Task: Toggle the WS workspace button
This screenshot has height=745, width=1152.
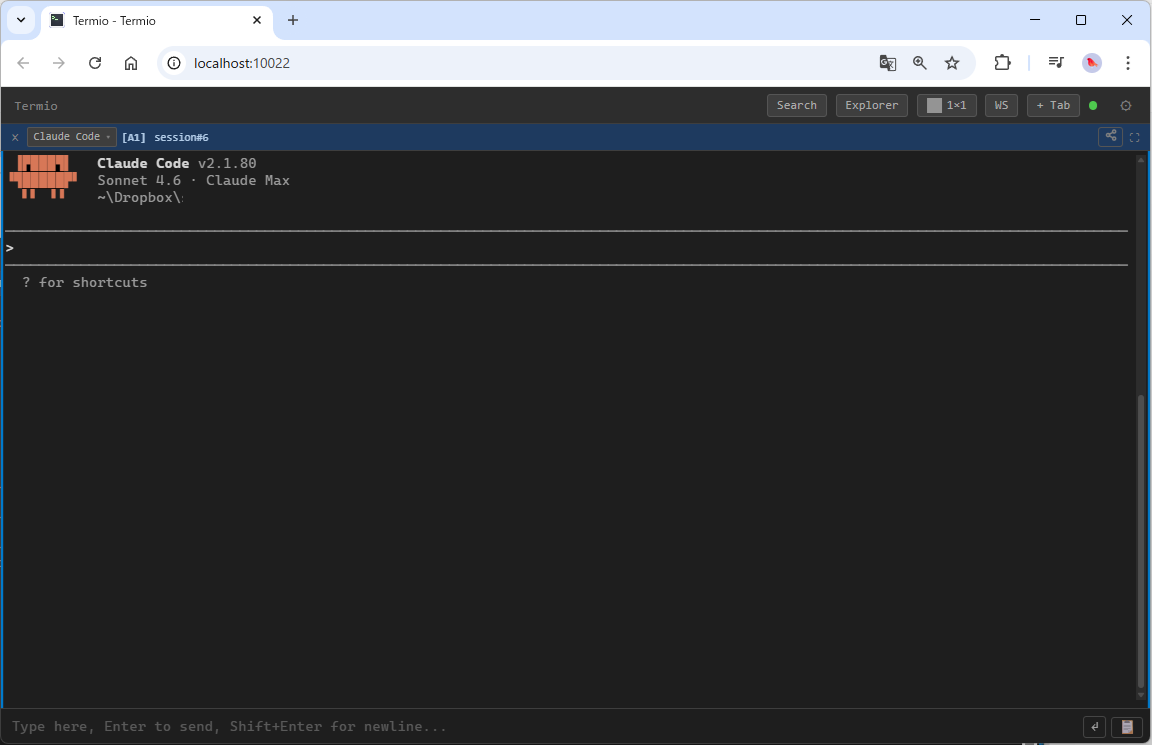Action: tap(1001, 105)
